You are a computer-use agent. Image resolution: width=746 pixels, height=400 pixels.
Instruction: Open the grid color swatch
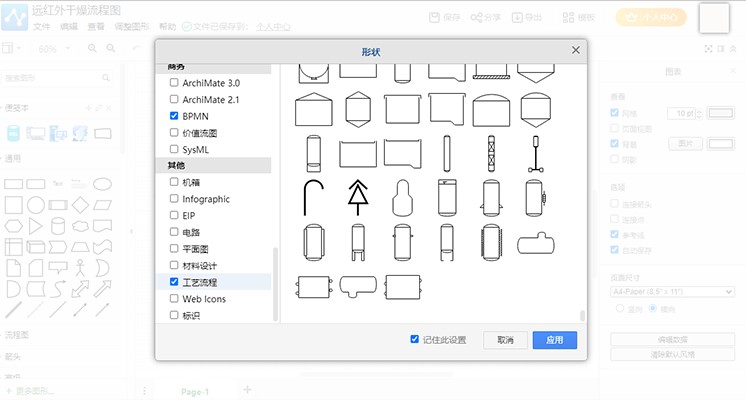click(x=720, y=113)
